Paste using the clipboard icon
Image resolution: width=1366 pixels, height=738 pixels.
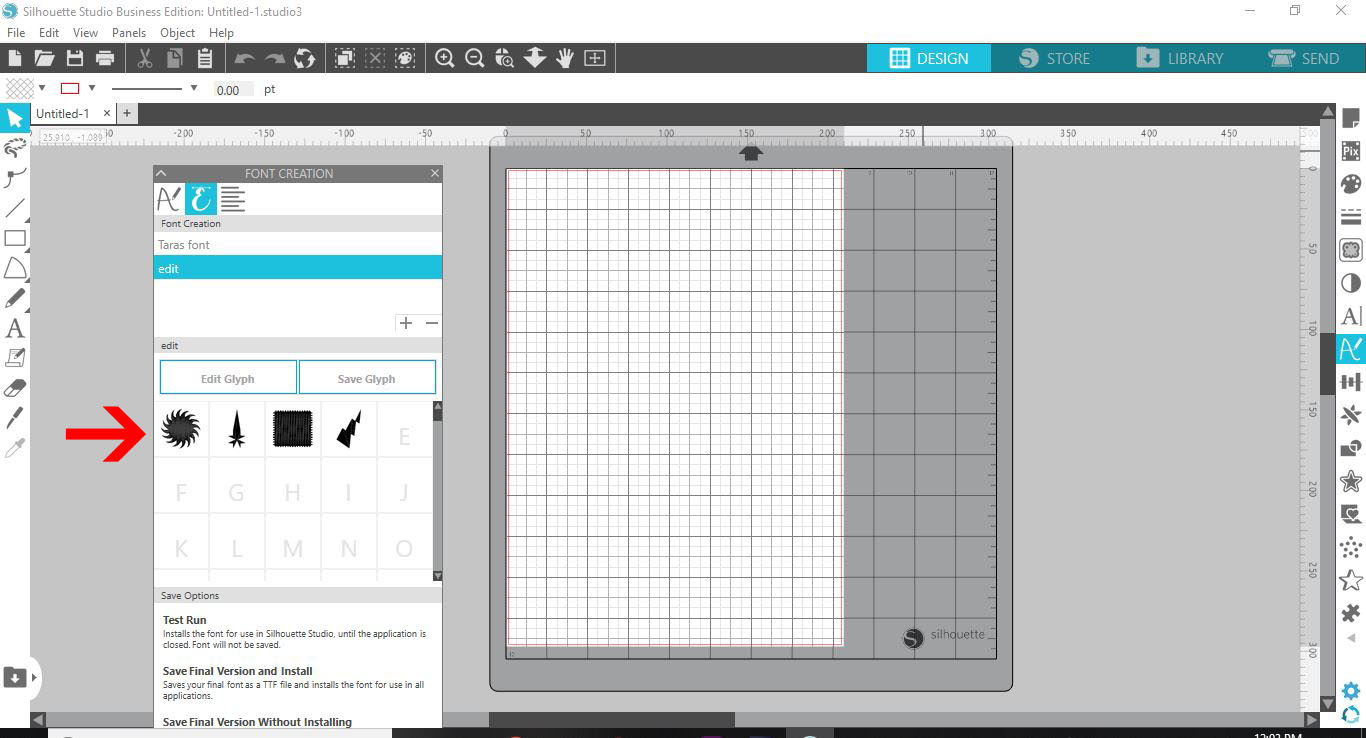pyautogui.click(x=204, y=58)
